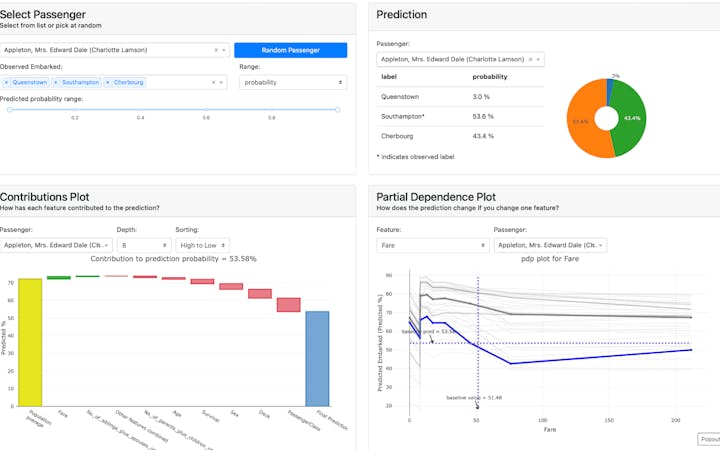Click the left handle of probability range slider
The height and width of the screenshot is (450, 720).
click(x=10, y=110)
